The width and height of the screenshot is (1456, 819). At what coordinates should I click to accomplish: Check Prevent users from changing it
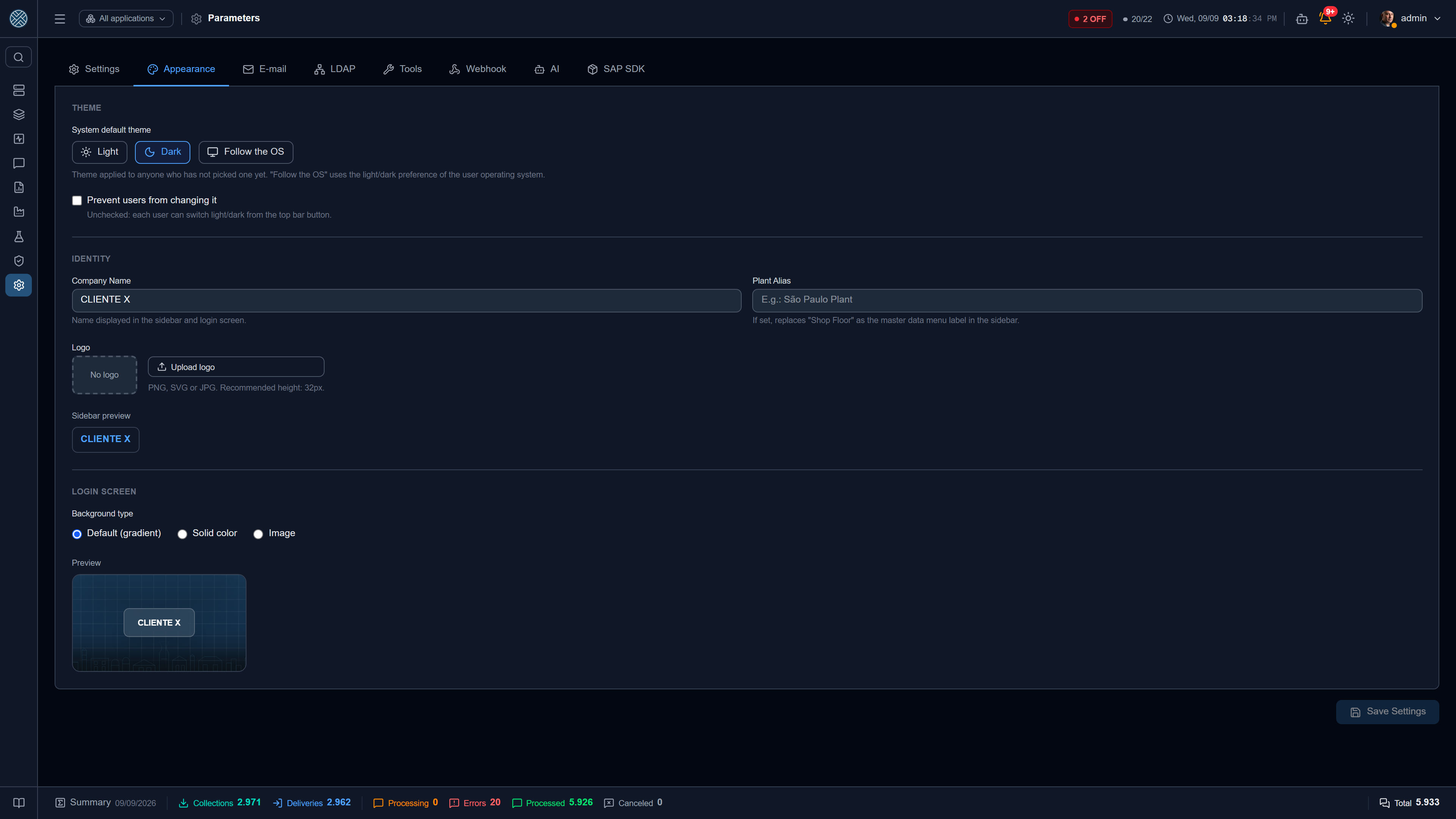click(77, 201)
